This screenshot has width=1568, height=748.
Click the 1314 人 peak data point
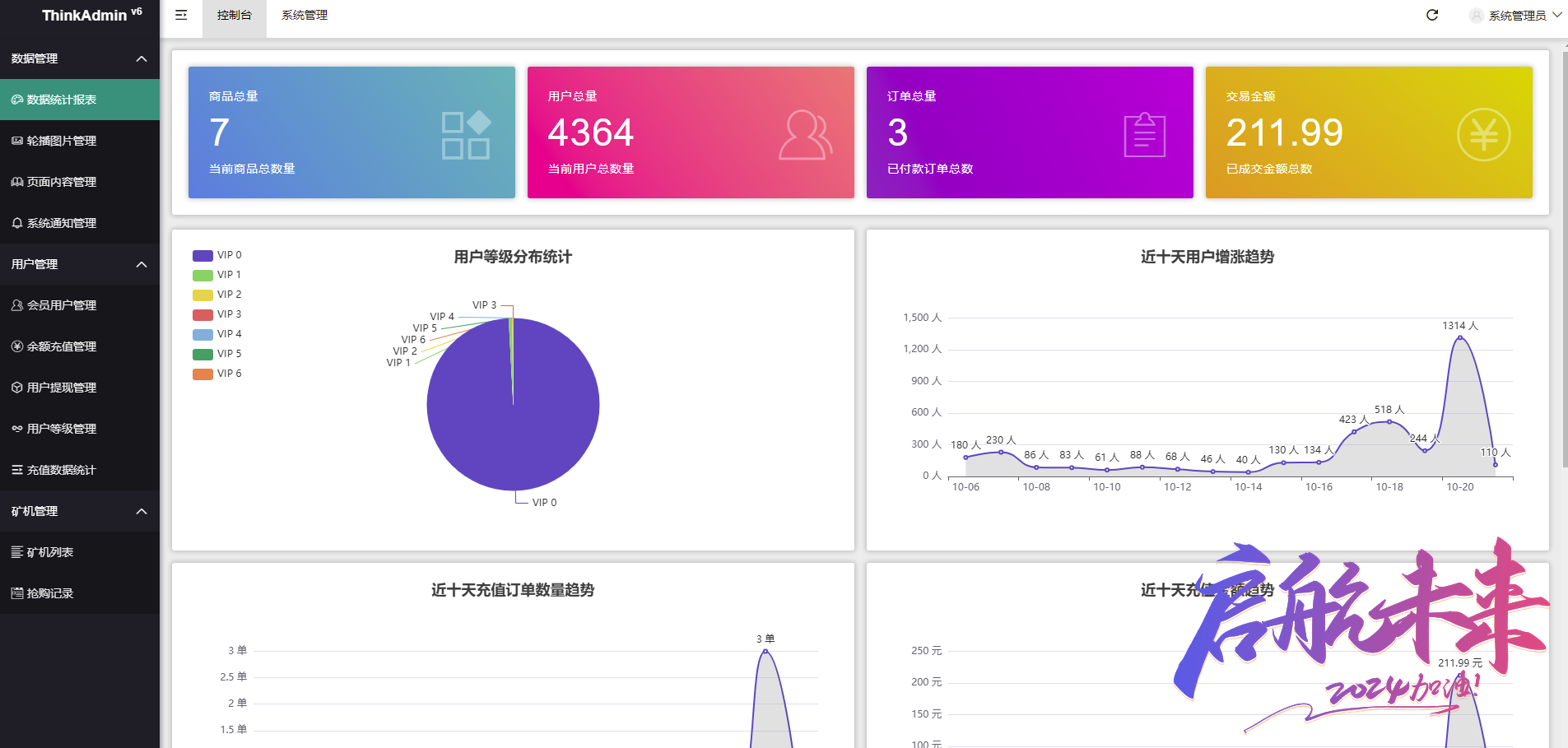pos(1460,337)
